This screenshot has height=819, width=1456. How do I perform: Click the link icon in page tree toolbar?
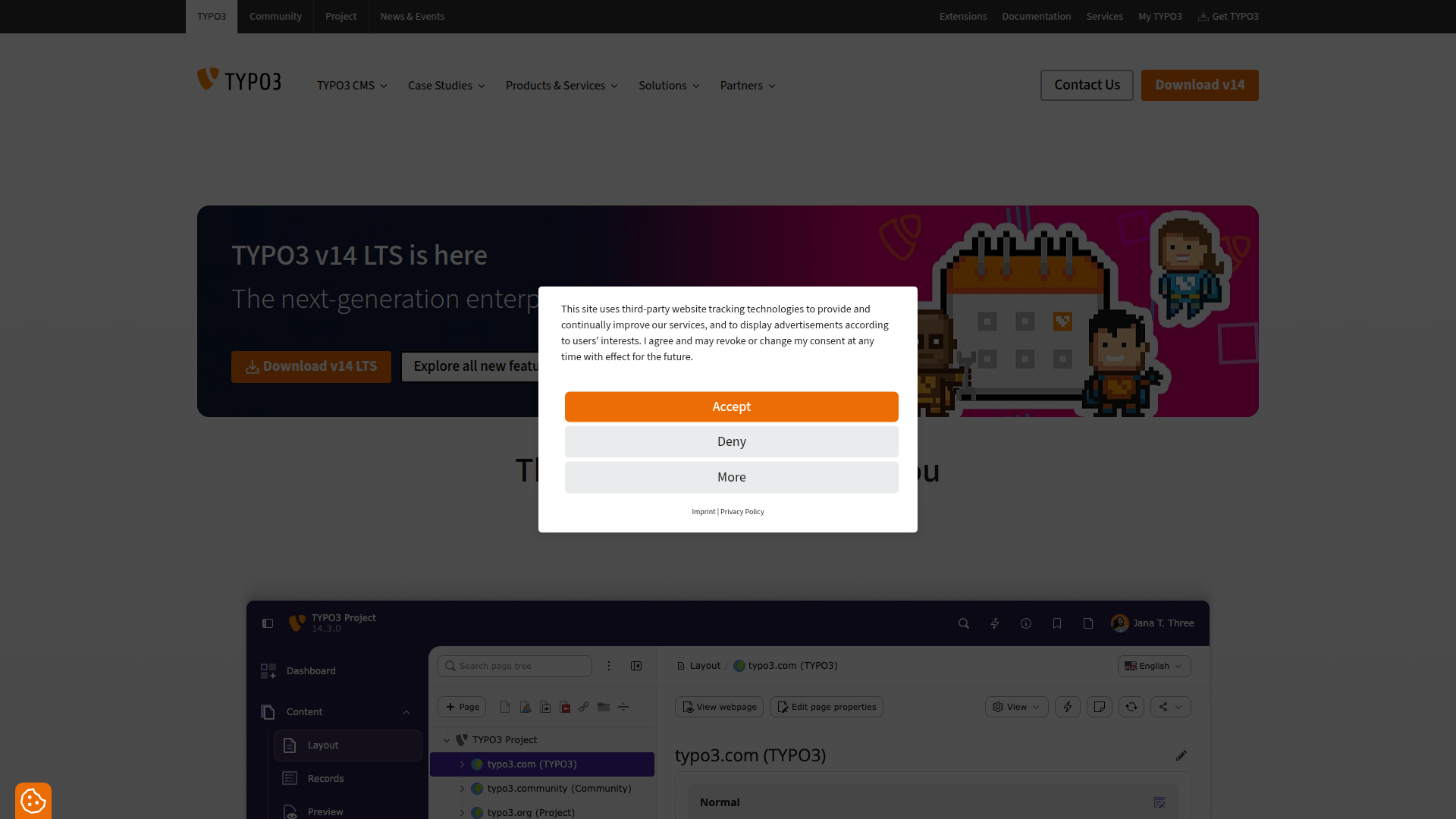click(584, 707)
